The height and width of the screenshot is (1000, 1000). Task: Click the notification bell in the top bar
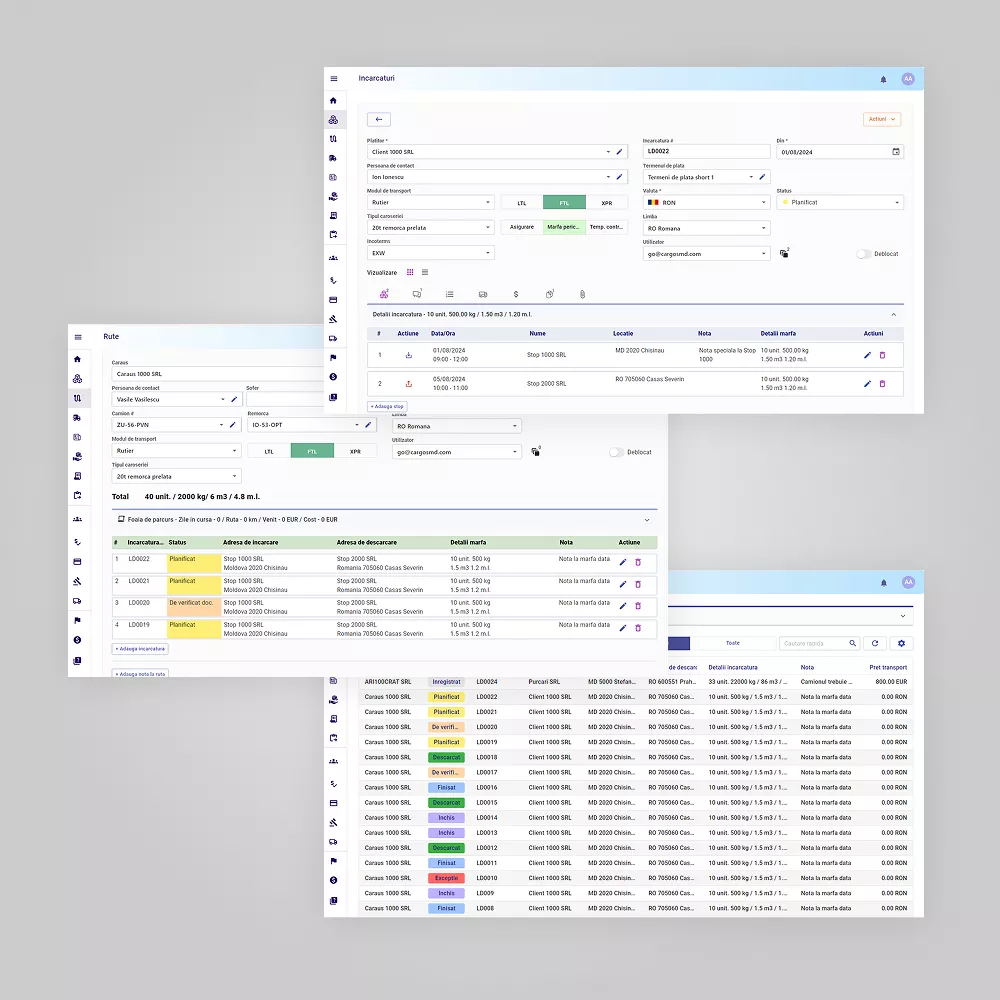[x=883, y=78]
